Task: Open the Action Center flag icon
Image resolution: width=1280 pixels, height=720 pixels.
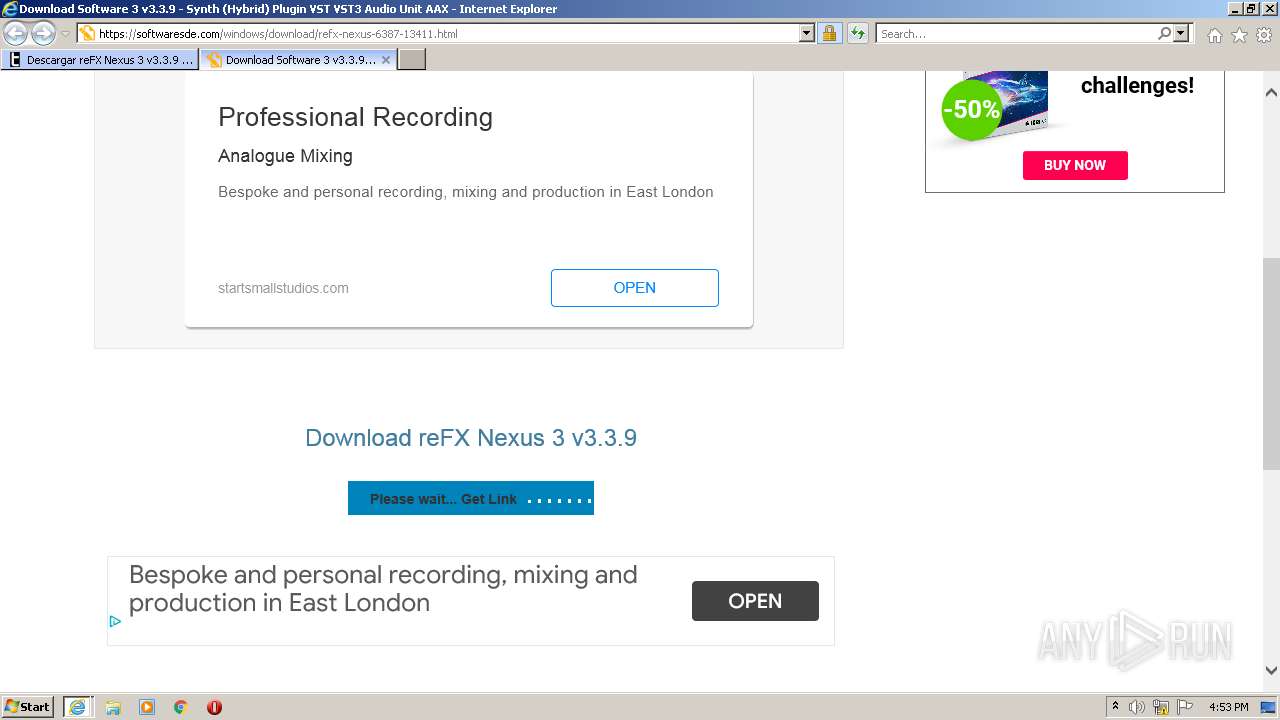Action: [1184, 707]
